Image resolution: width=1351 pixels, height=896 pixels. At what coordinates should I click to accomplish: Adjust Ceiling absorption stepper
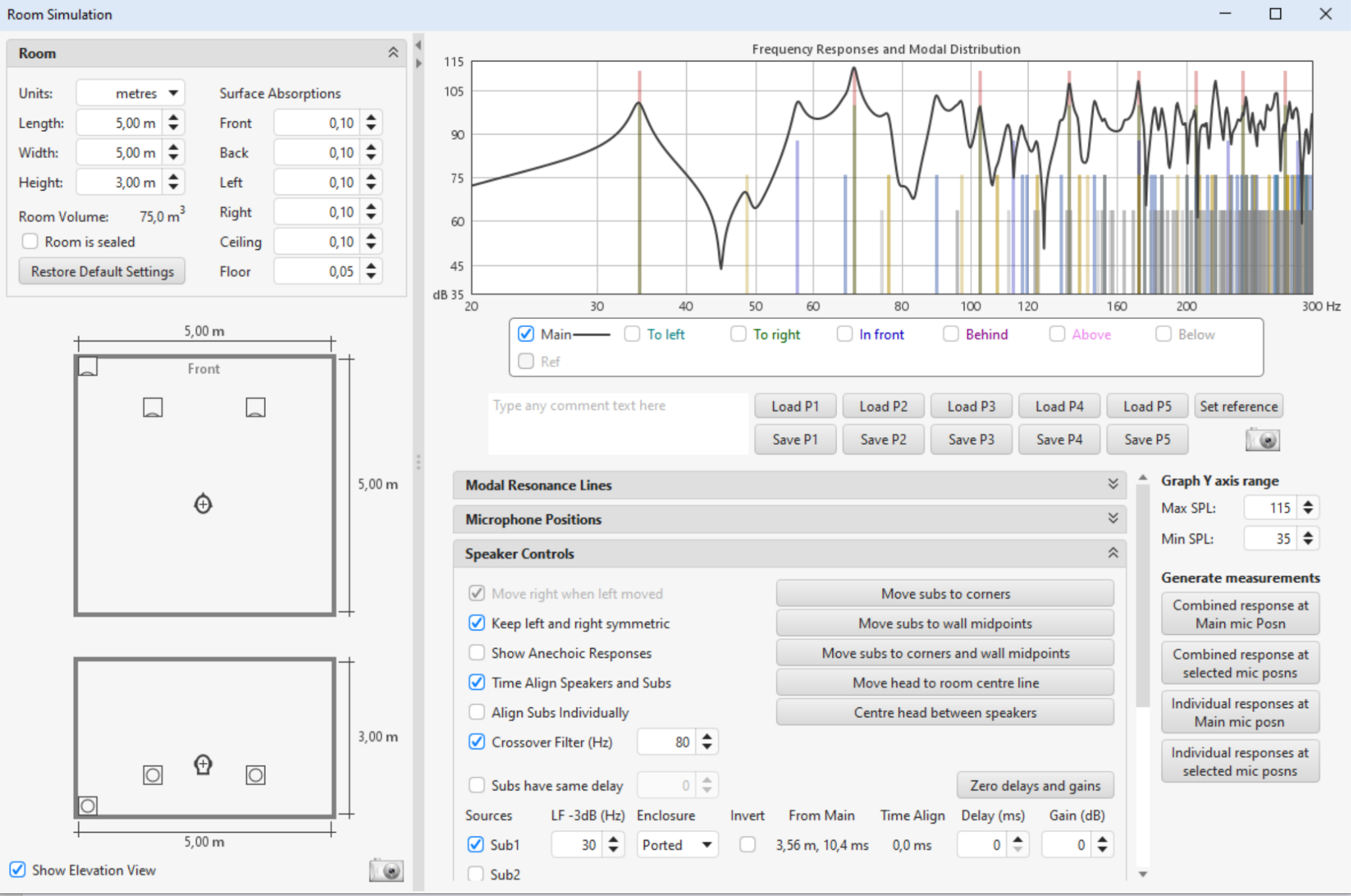point(371,241)
